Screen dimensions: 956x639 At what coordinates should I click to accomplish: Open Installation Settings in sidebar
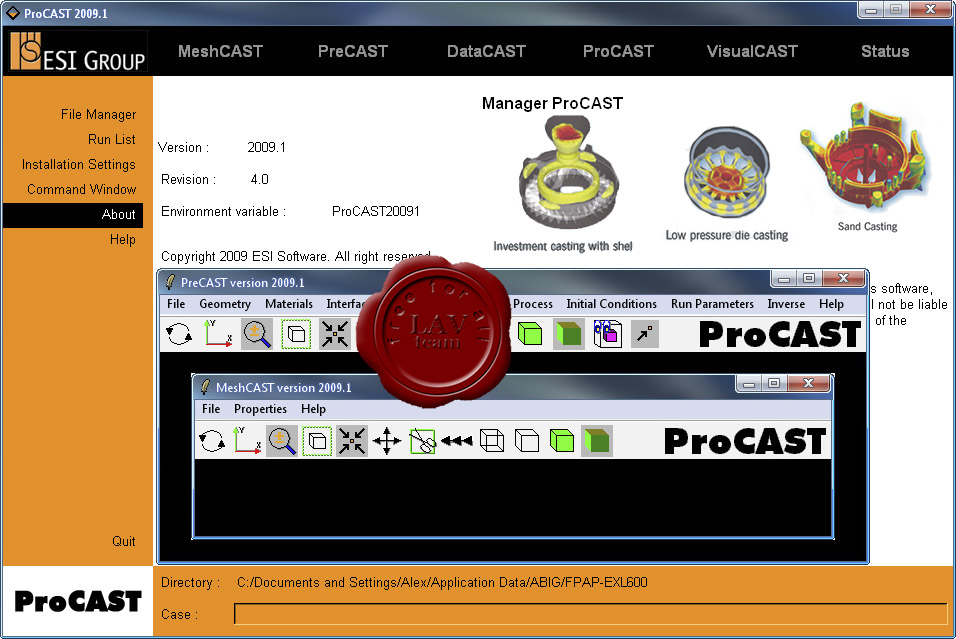(x=79, y=165)
